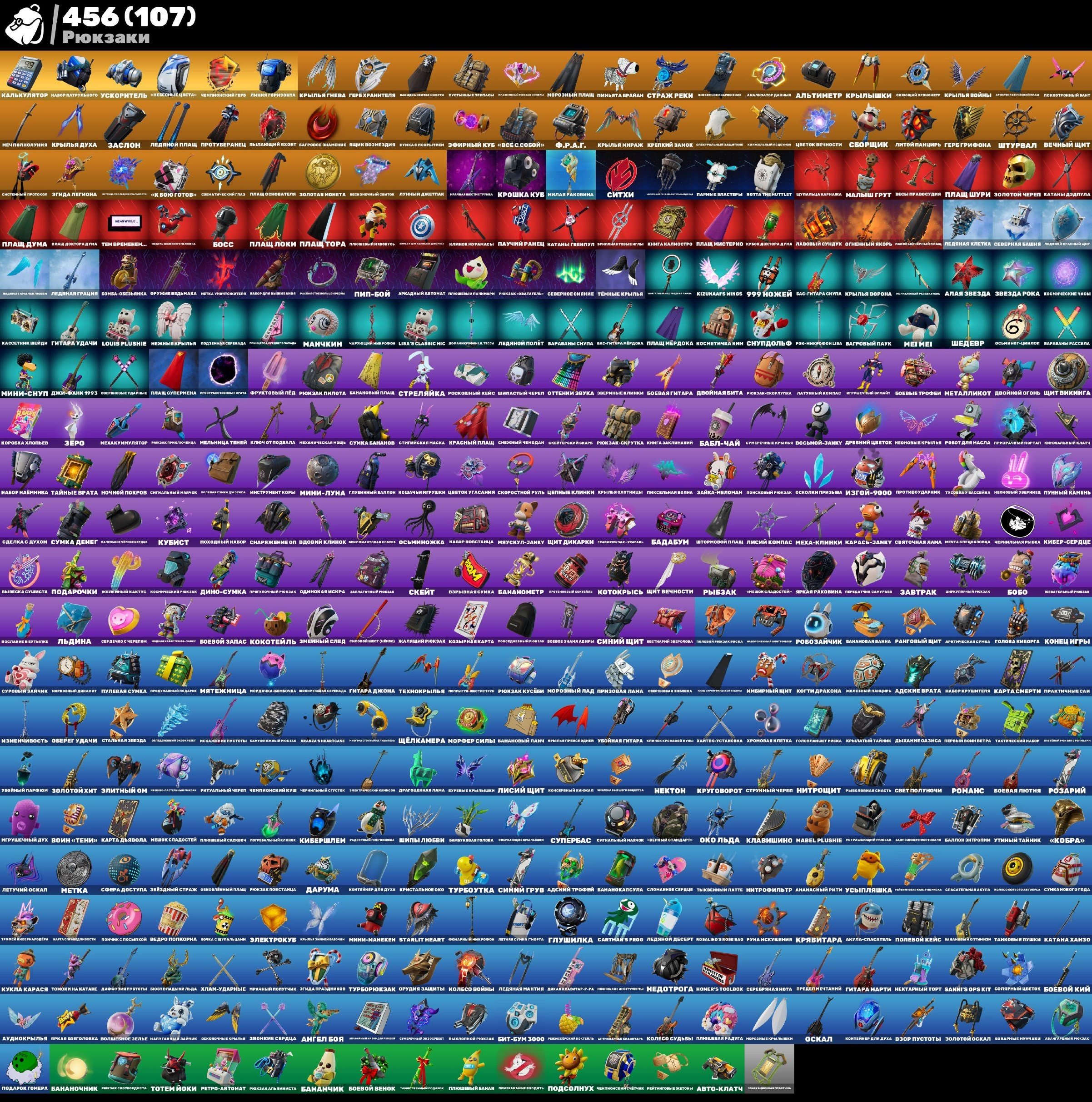Pick the Ф.Р.А.Г. backpack

click(x=570, y=125)
